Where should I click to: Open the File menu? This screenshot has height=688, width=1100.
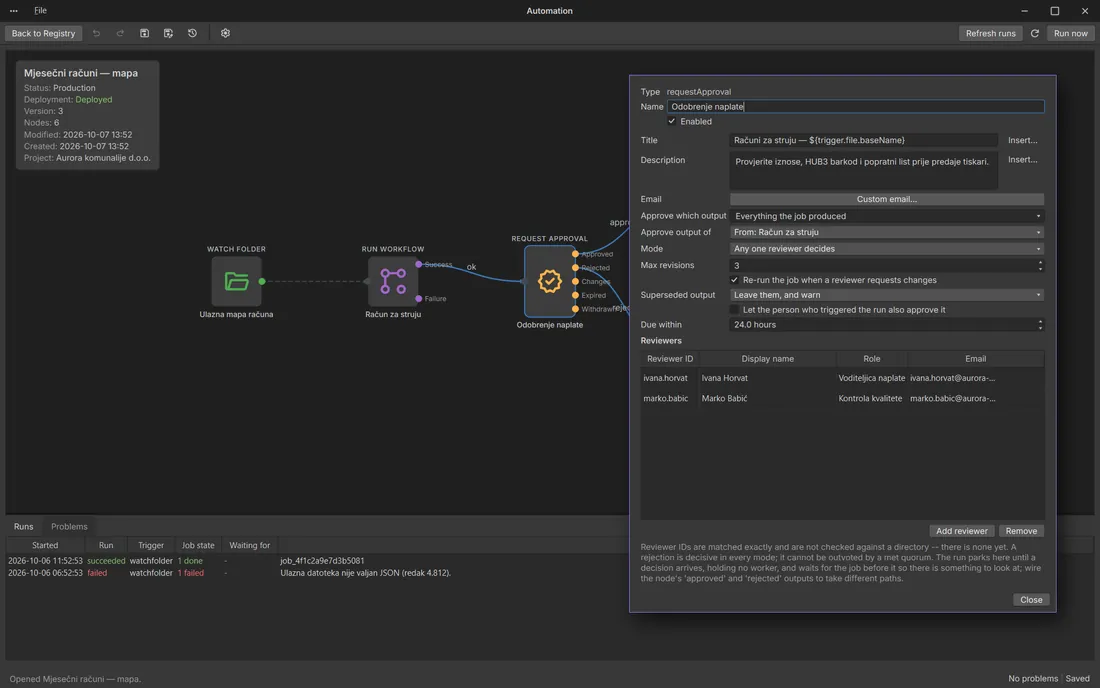[41, 11]
